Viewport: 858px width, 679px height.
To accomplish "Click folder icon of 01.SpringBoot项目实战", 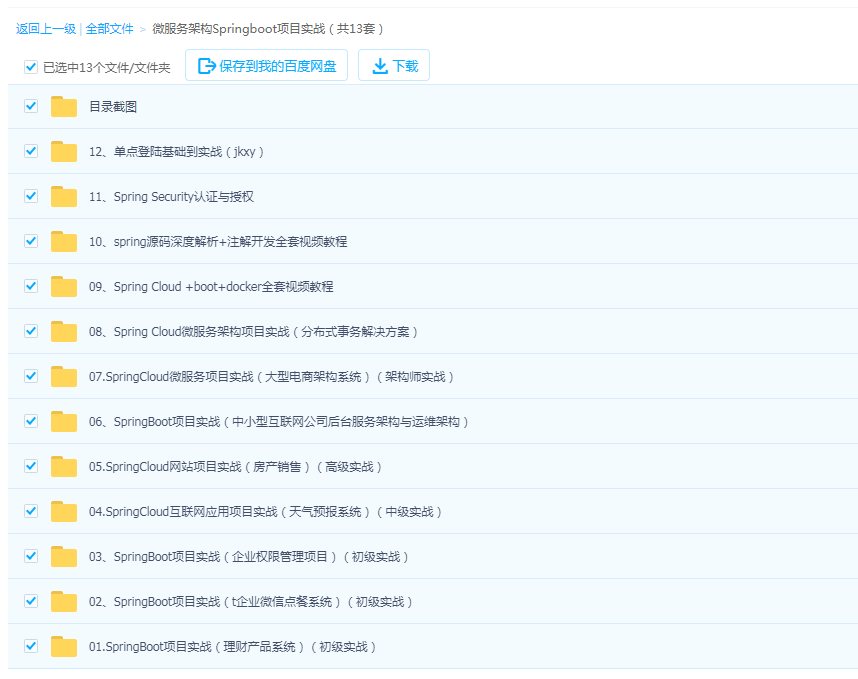I will (x=64, y=646).
